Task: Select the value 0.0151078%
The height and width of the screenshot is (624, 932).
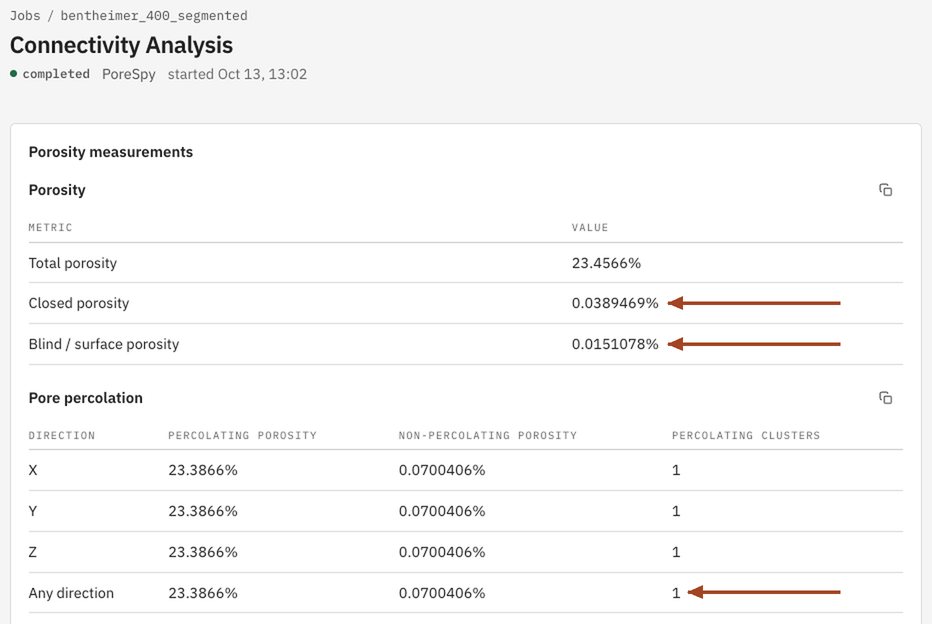Action: point(615,344)
